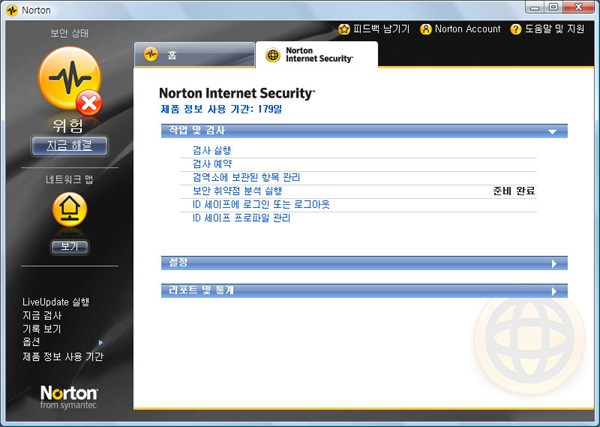The width and height of the screenshot is (600, 427).
Task: Click the 검사 실행 link
Action: [212, 150]
